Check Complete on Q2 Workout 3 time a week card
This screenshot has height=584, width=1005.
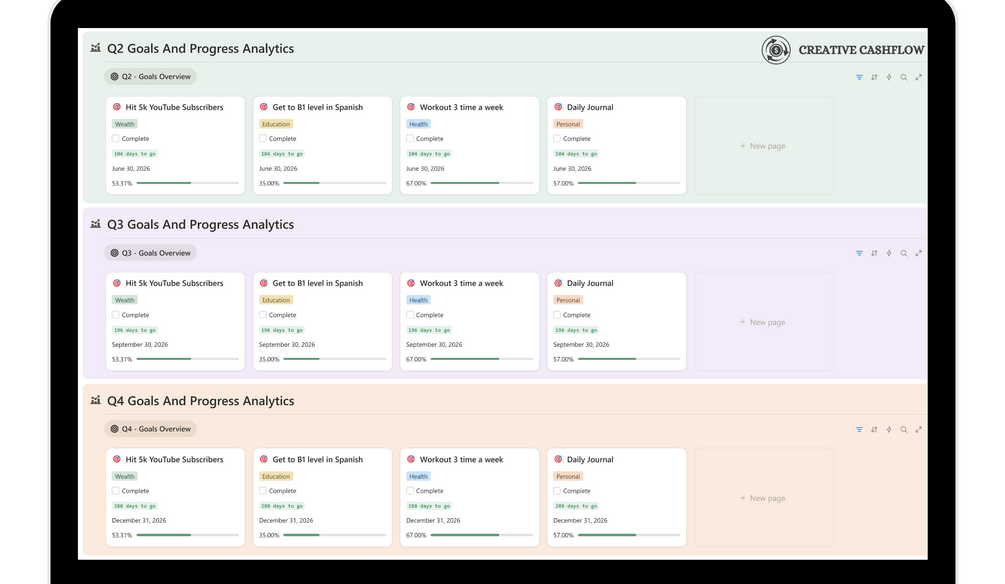pyautogui.click(x=410, y=138)
